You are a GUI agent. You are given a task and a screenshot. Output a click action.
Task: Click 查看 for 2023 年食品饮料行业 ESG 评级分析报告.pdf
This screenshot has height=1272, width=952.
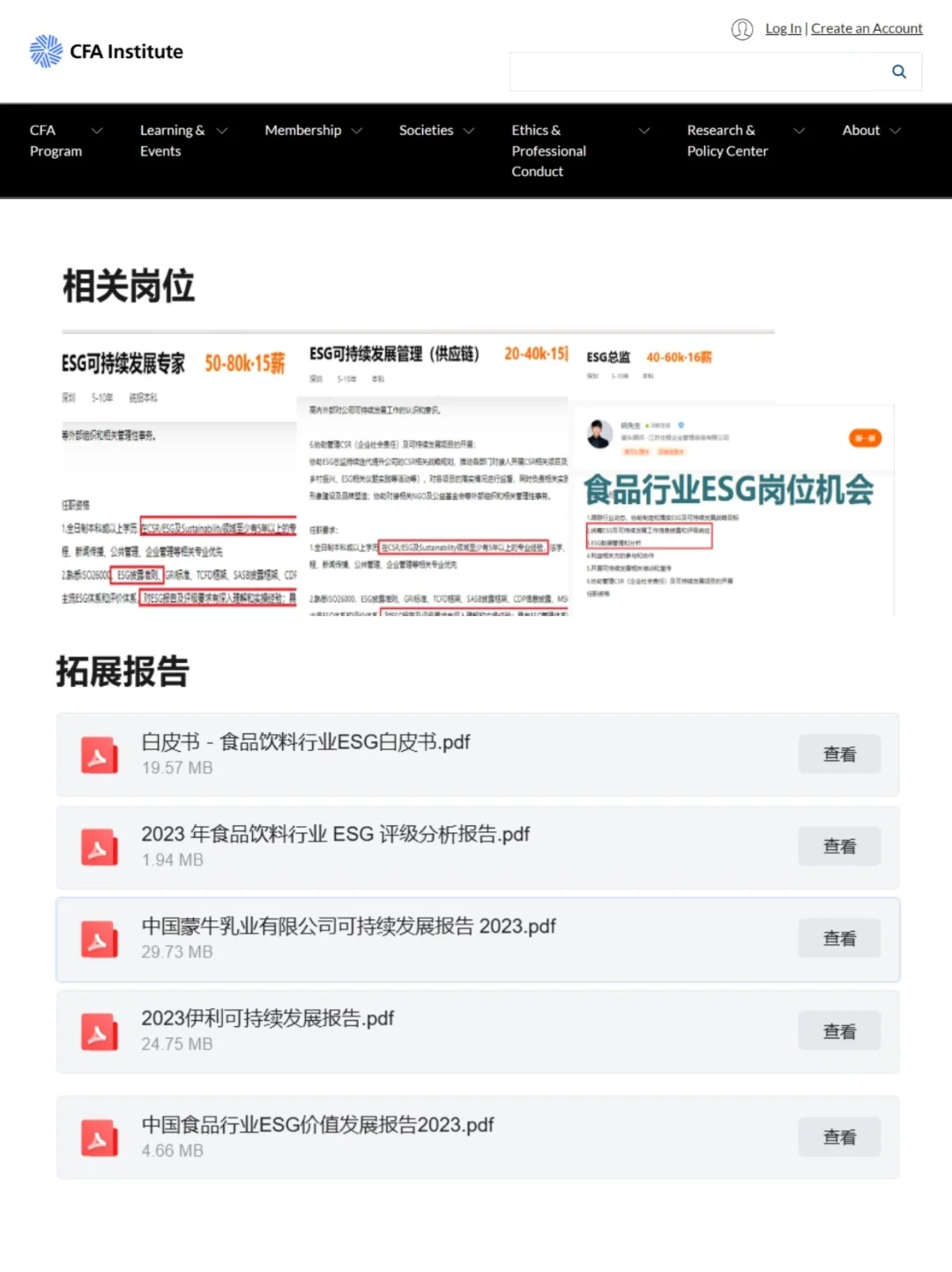[839, 846]
